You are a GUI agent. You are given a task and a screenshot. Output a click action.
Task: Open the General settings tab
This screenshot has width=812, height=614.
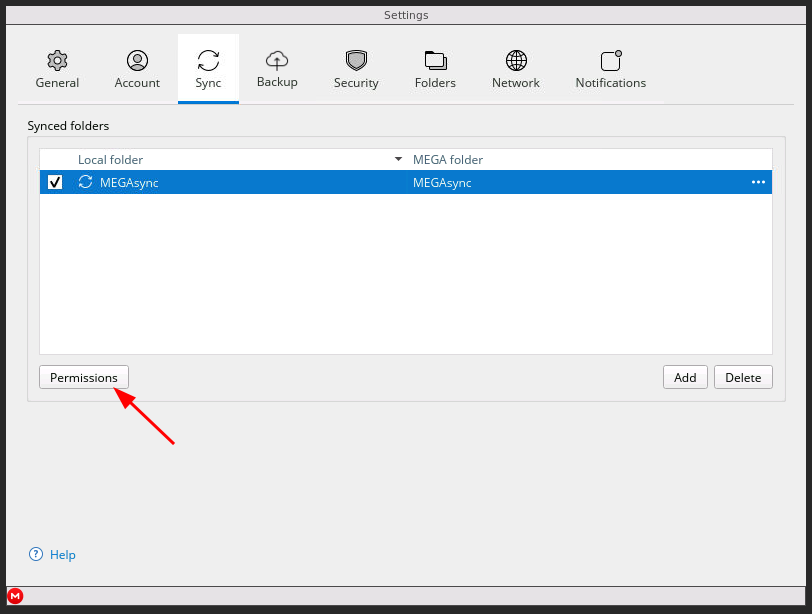pos(57,69)
